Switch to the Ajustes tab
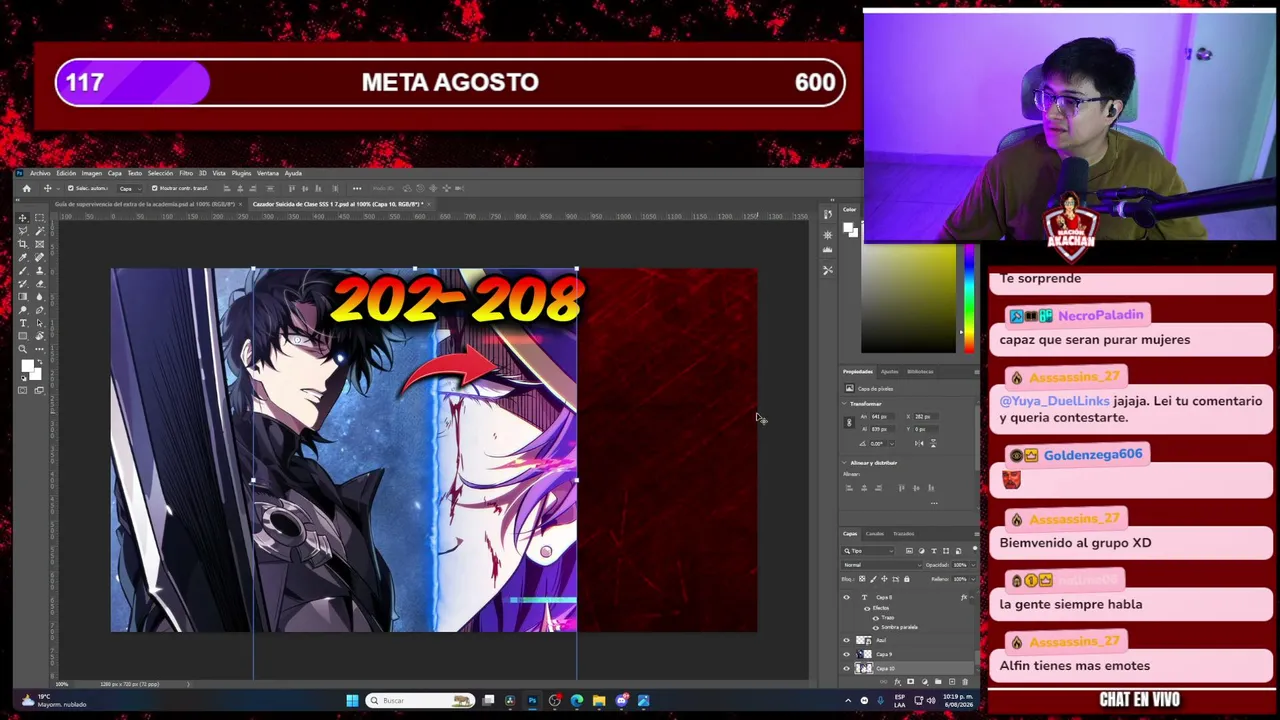1280x720 pixels. coord(889,372)
